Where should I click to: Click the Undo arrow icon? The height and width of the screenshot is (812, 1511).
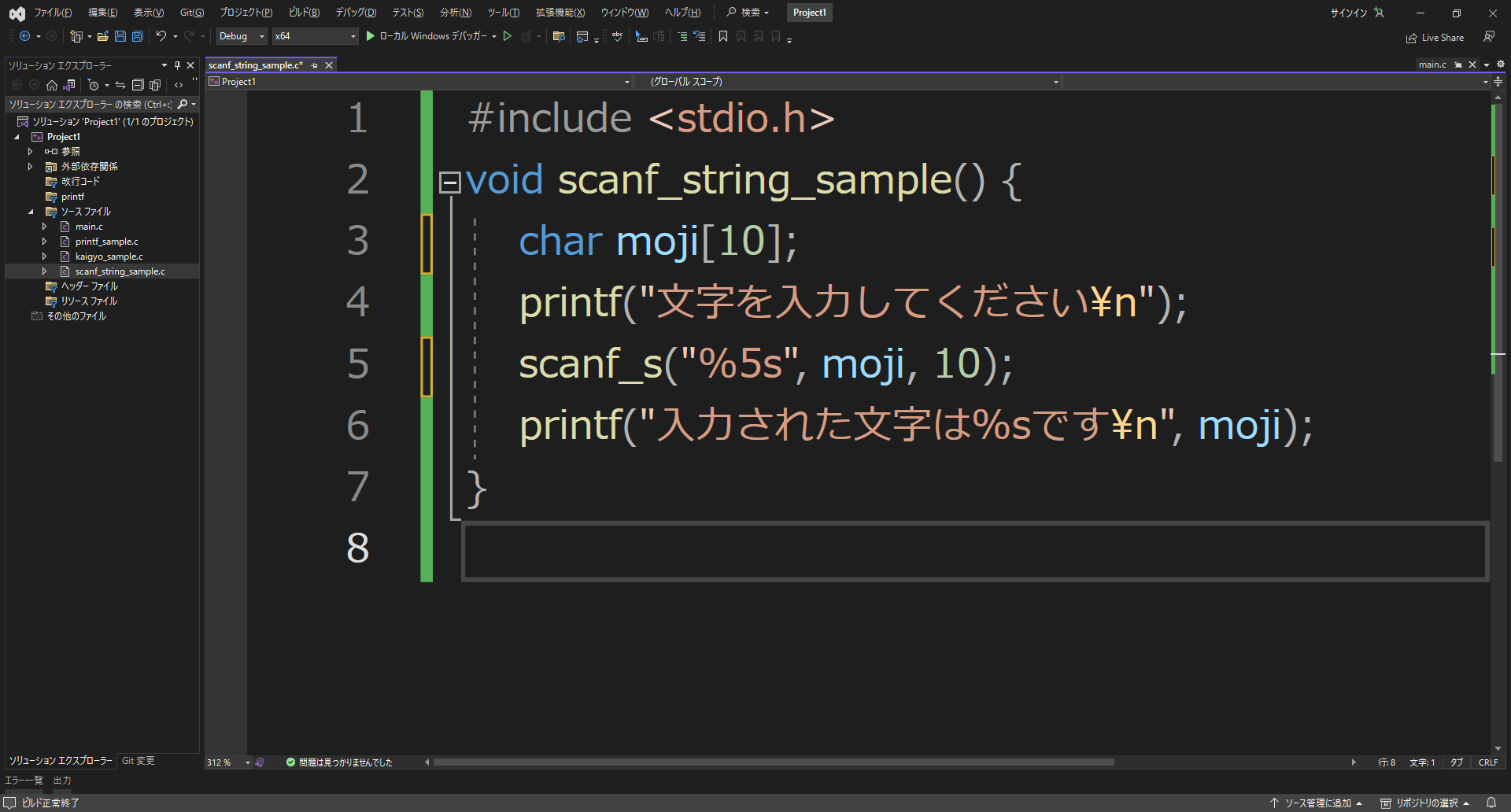pos(161,36)
